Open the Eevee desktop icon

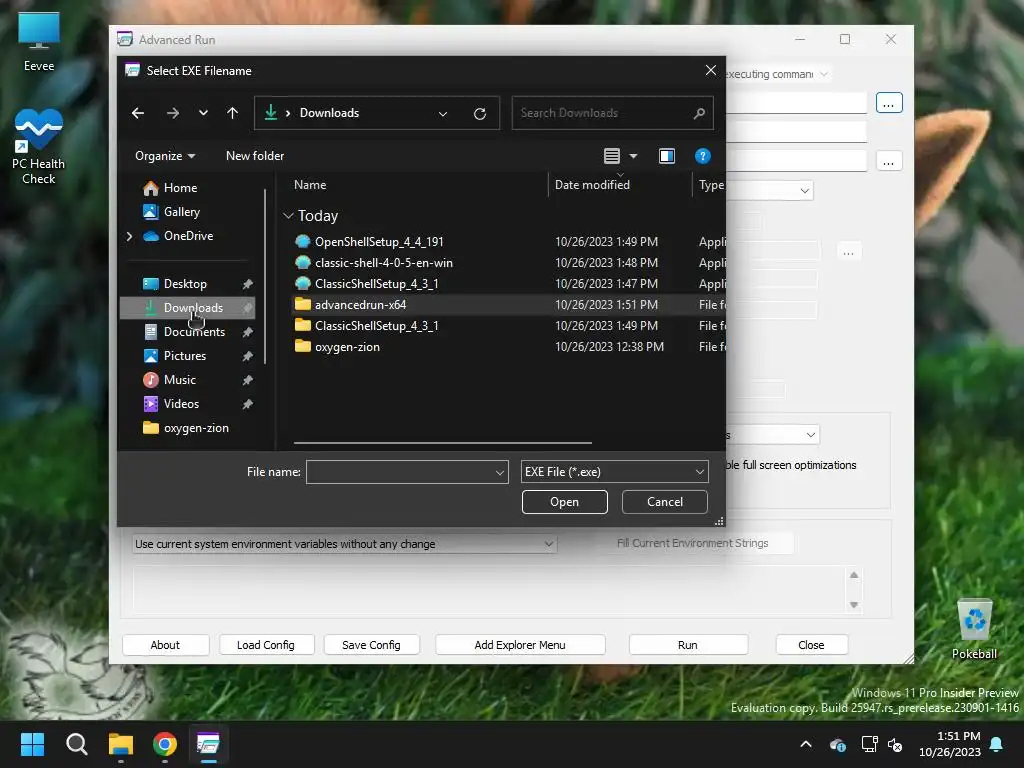(39, 43)
